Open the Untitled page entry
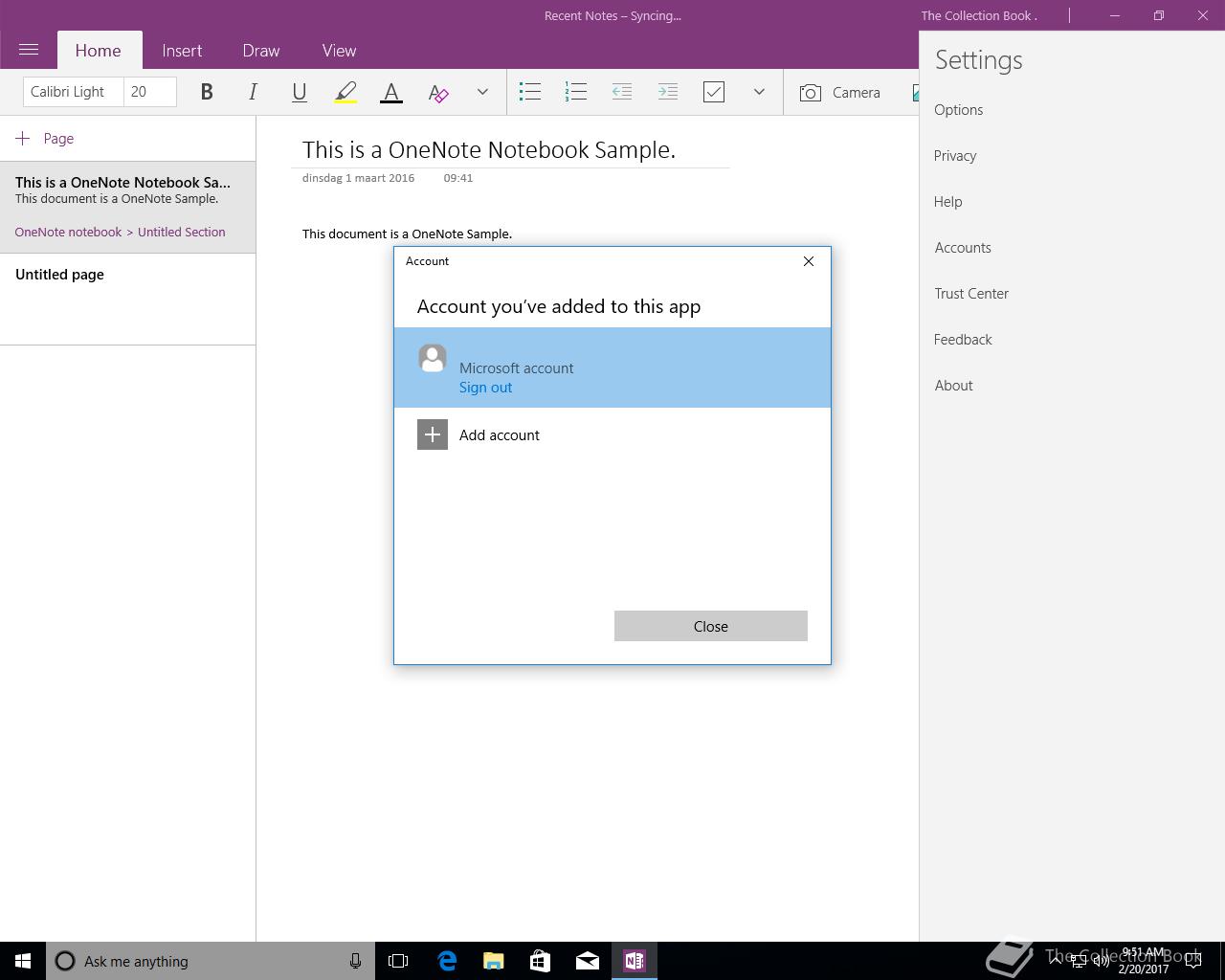This screenshot has height=980, width=1225. (x=127, y=299)
